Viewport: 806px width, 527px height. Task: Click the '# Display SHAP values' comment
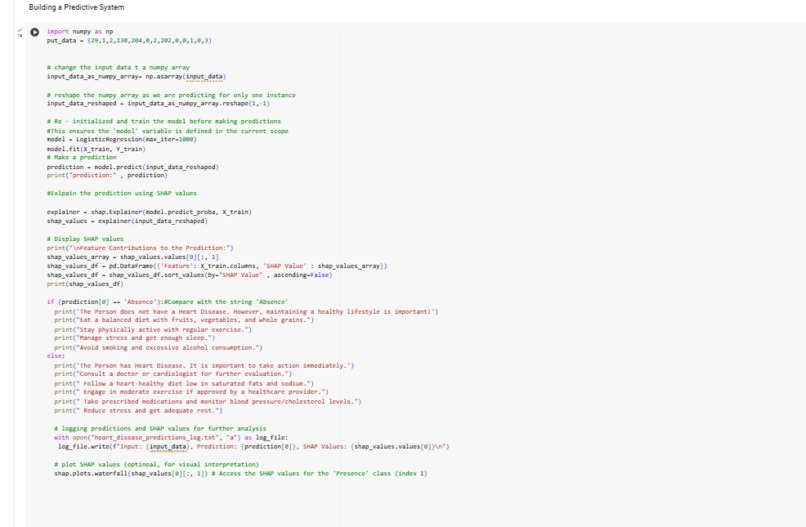coord(85,239)
